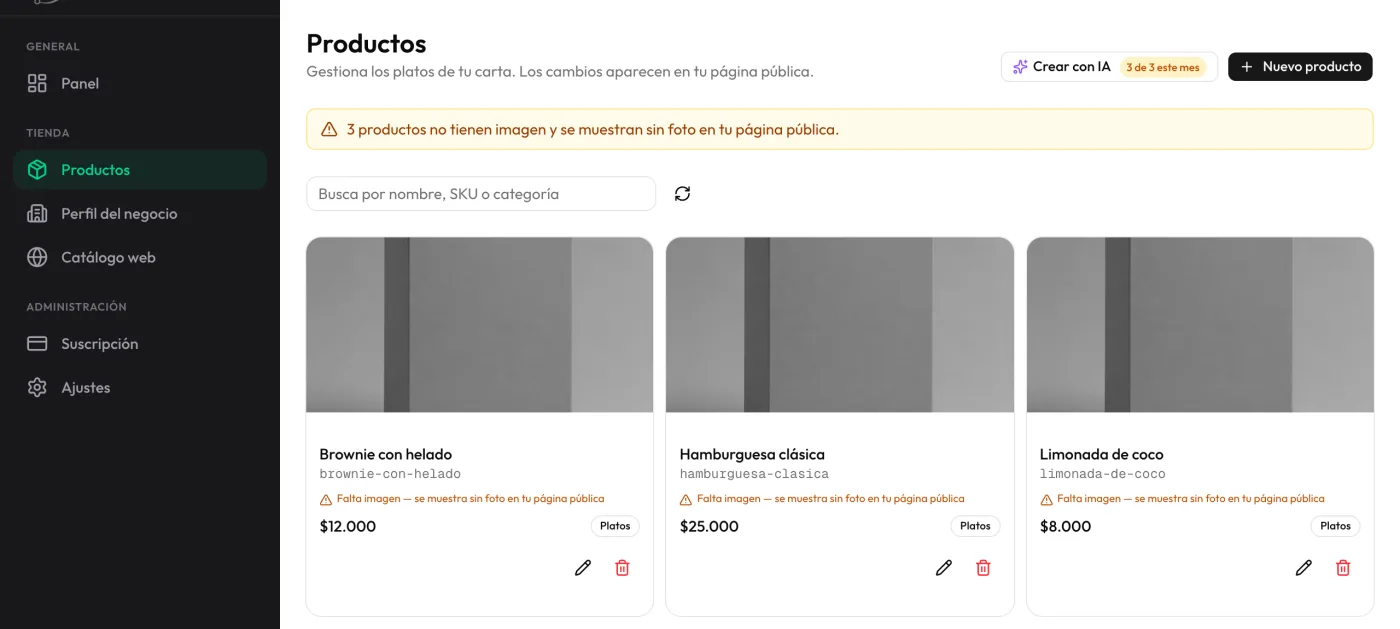
Task: Edit Hamburguesa clásica with the pencil icon
Action: click(x=944, y=568)
